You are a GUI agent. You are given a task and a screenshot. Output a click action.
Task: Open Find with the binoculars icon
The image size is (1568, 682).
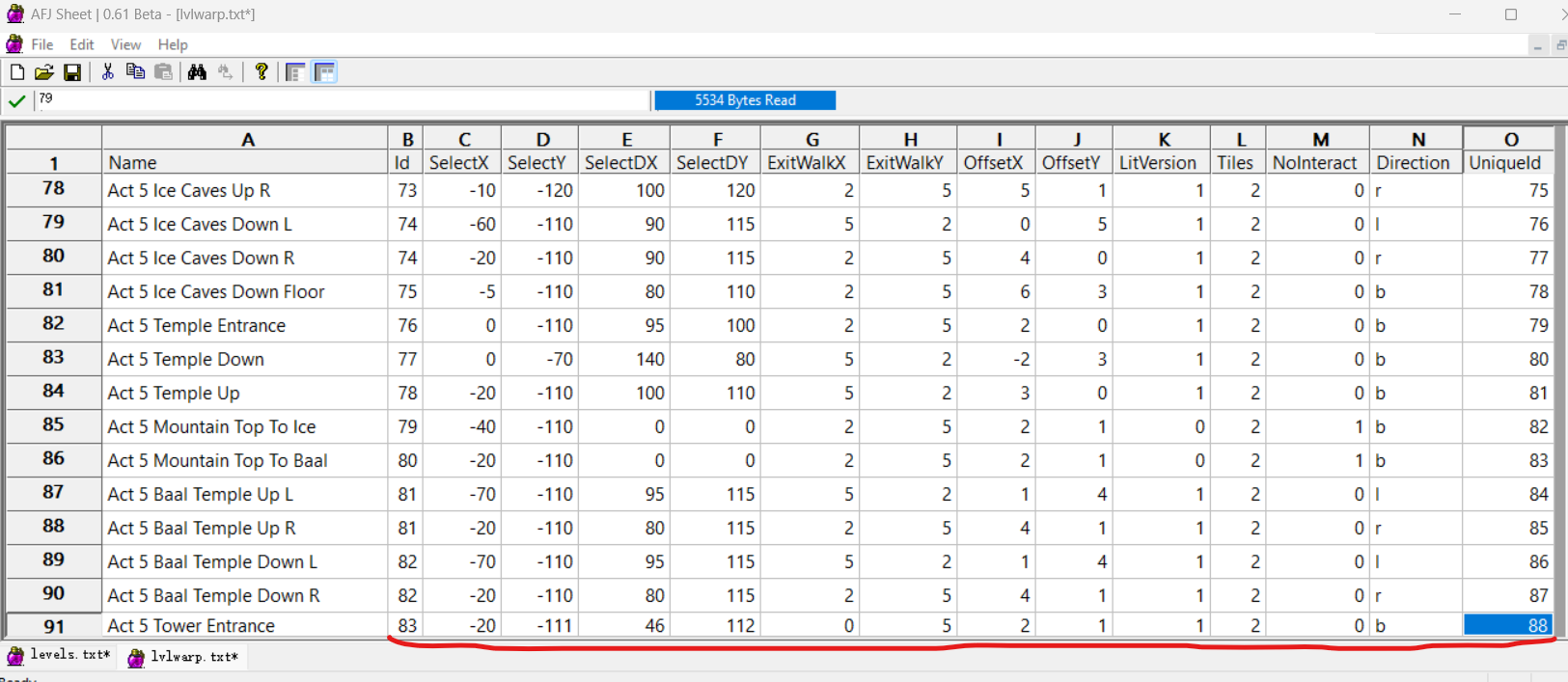click(197, 72)
